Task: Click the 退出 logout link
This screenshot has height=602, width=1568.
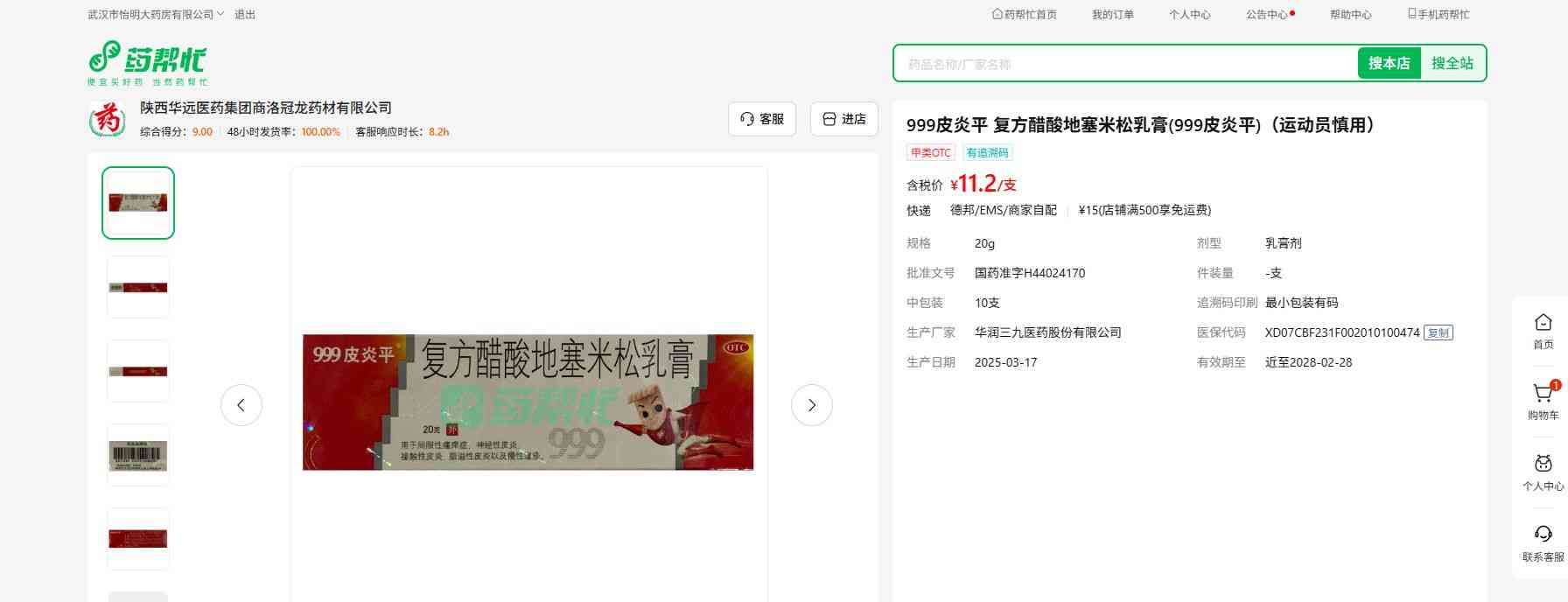Action: [x=245, y=15]
